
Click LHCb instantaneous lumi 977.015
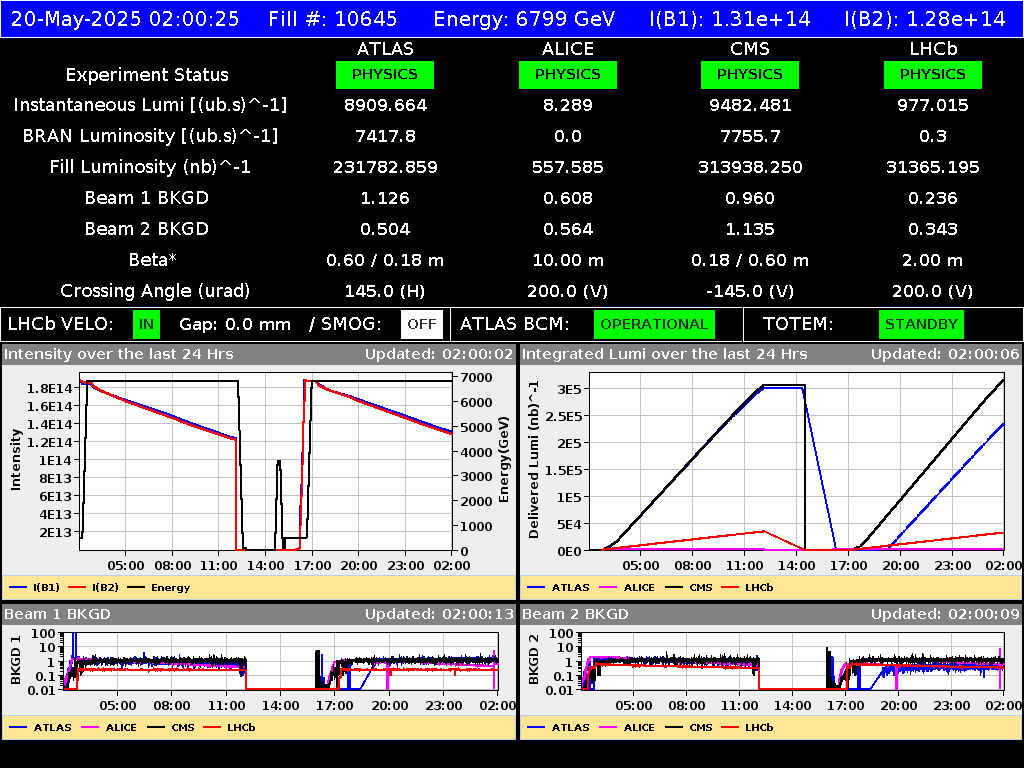[x=933, y=105]
